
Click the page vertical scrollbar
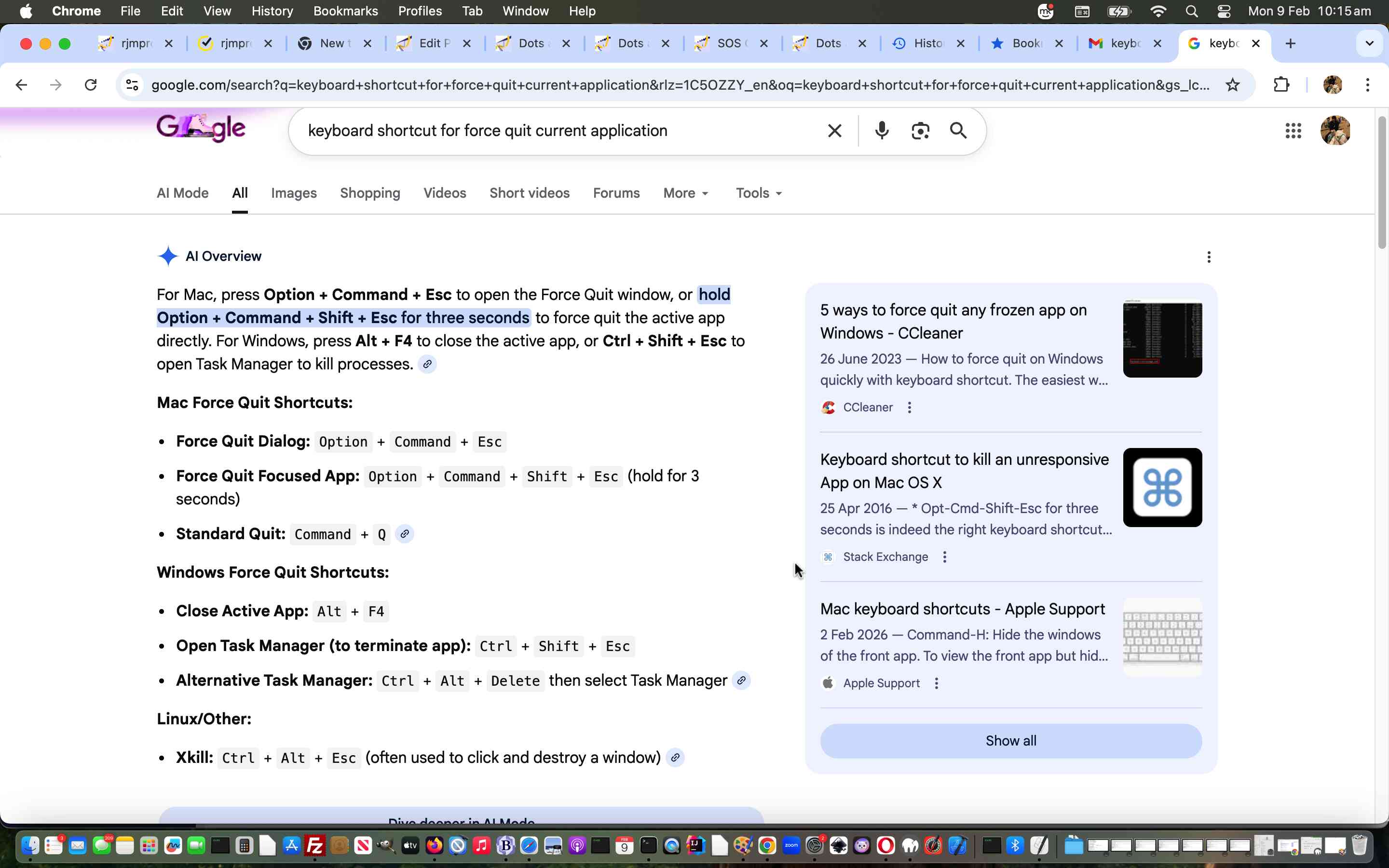1382,184
